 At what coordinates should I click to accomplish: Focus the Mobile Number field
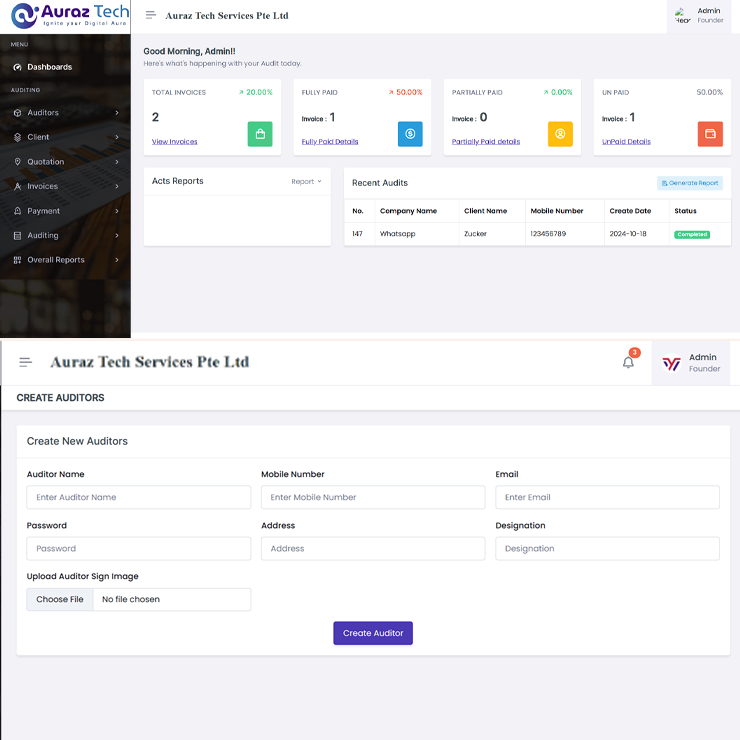click(373, 497)
